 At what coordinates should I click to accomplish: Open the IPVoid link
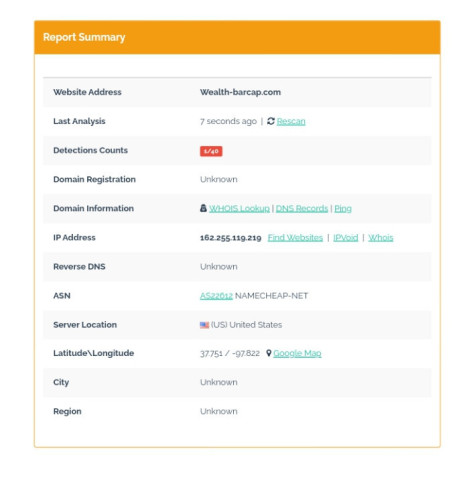coord(346,238)
